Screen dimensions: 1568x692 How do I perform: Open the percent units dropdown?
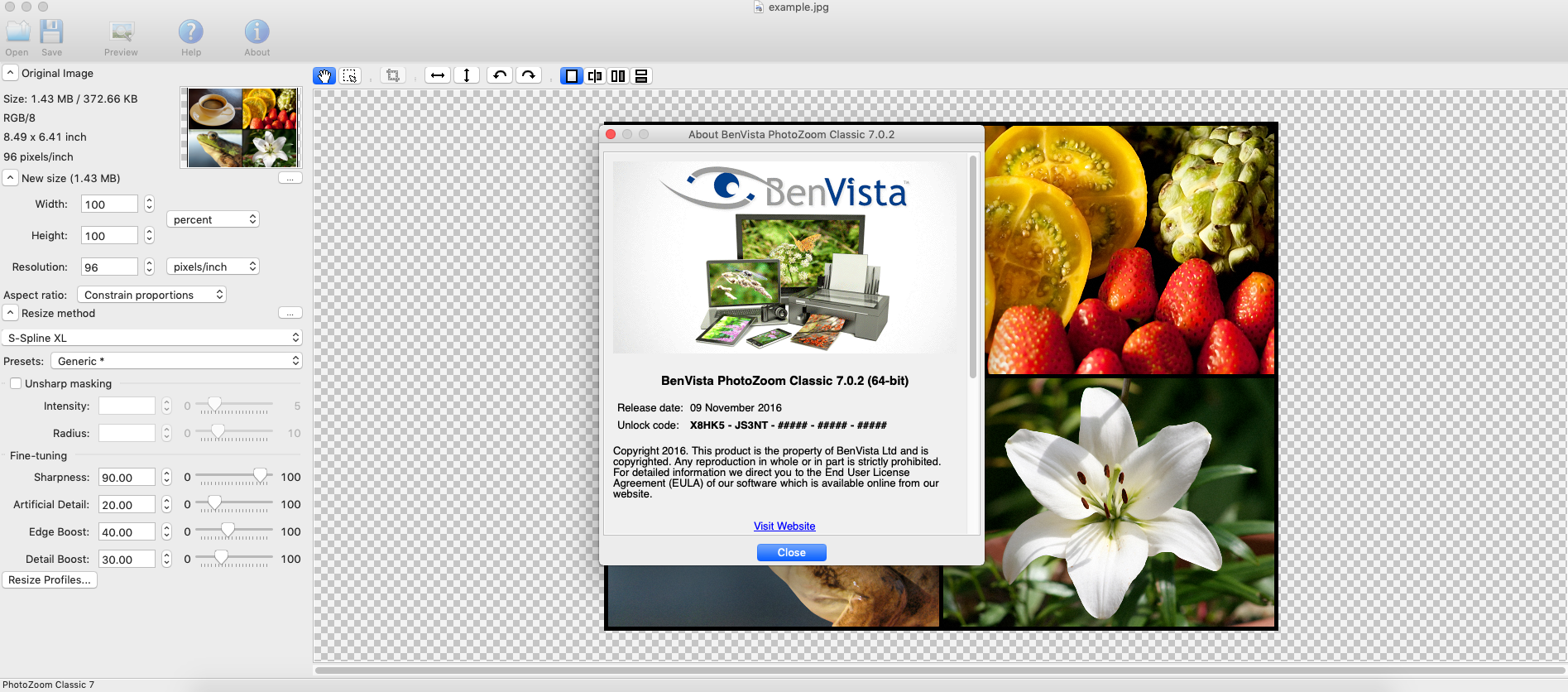click(x=213, y=219)
